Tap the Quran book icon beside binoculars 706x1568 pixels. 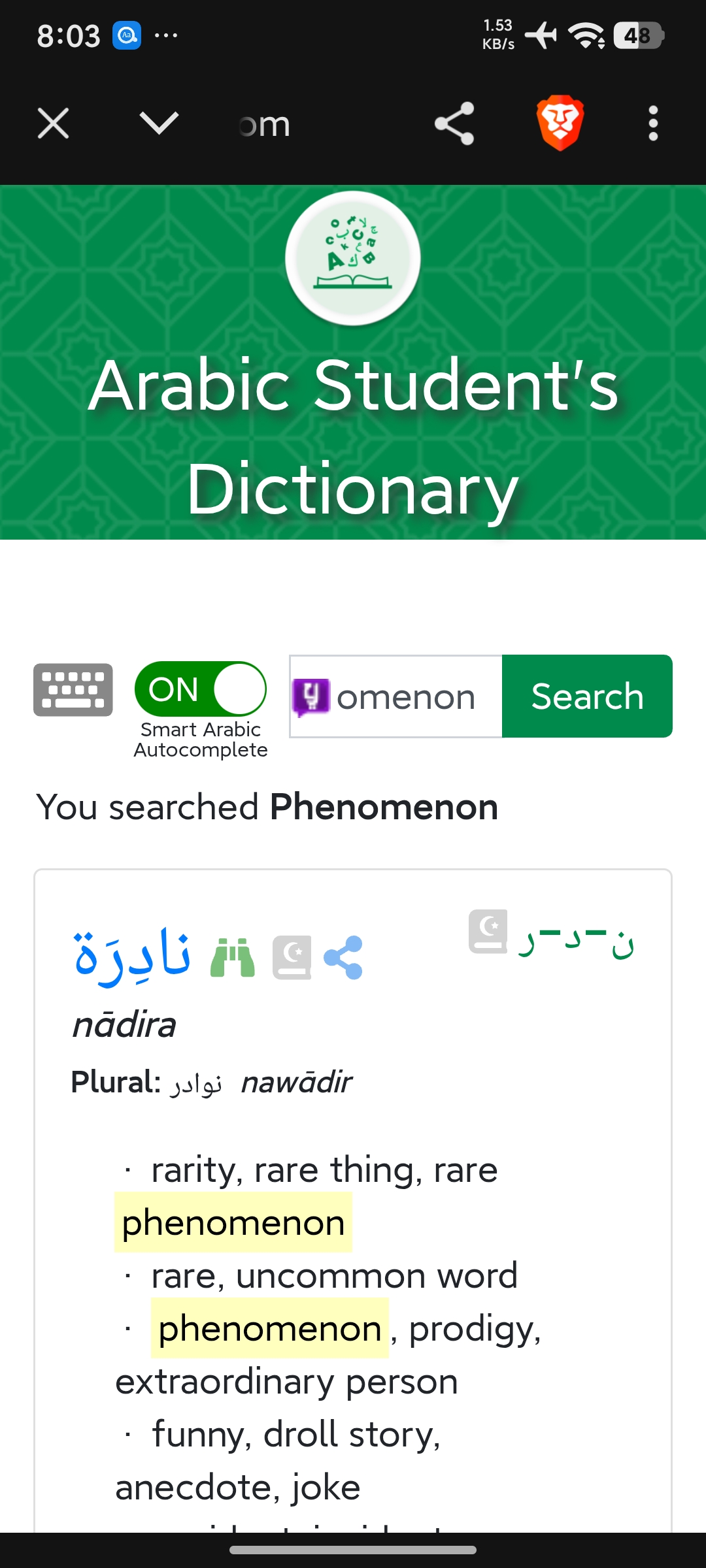click(x=292, y=958)
